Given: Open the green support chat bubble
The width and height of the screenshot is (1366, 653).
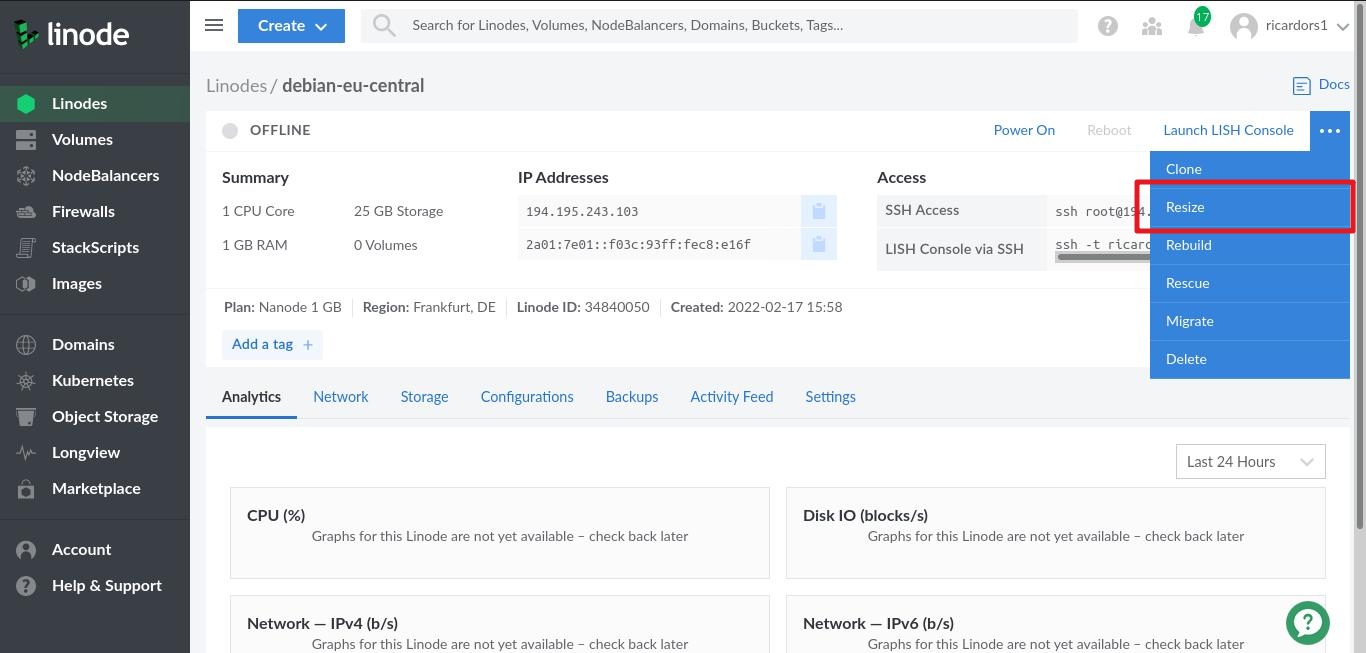Looking at the screenshot, I should 1308,622.
